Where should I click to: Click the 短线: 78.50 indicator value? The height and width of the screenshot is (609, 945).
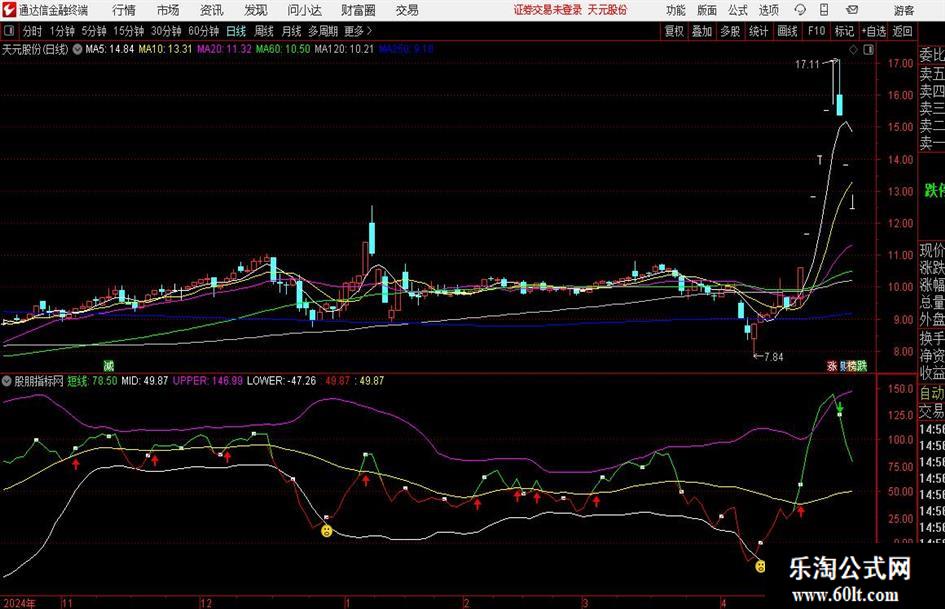(92, 381)
